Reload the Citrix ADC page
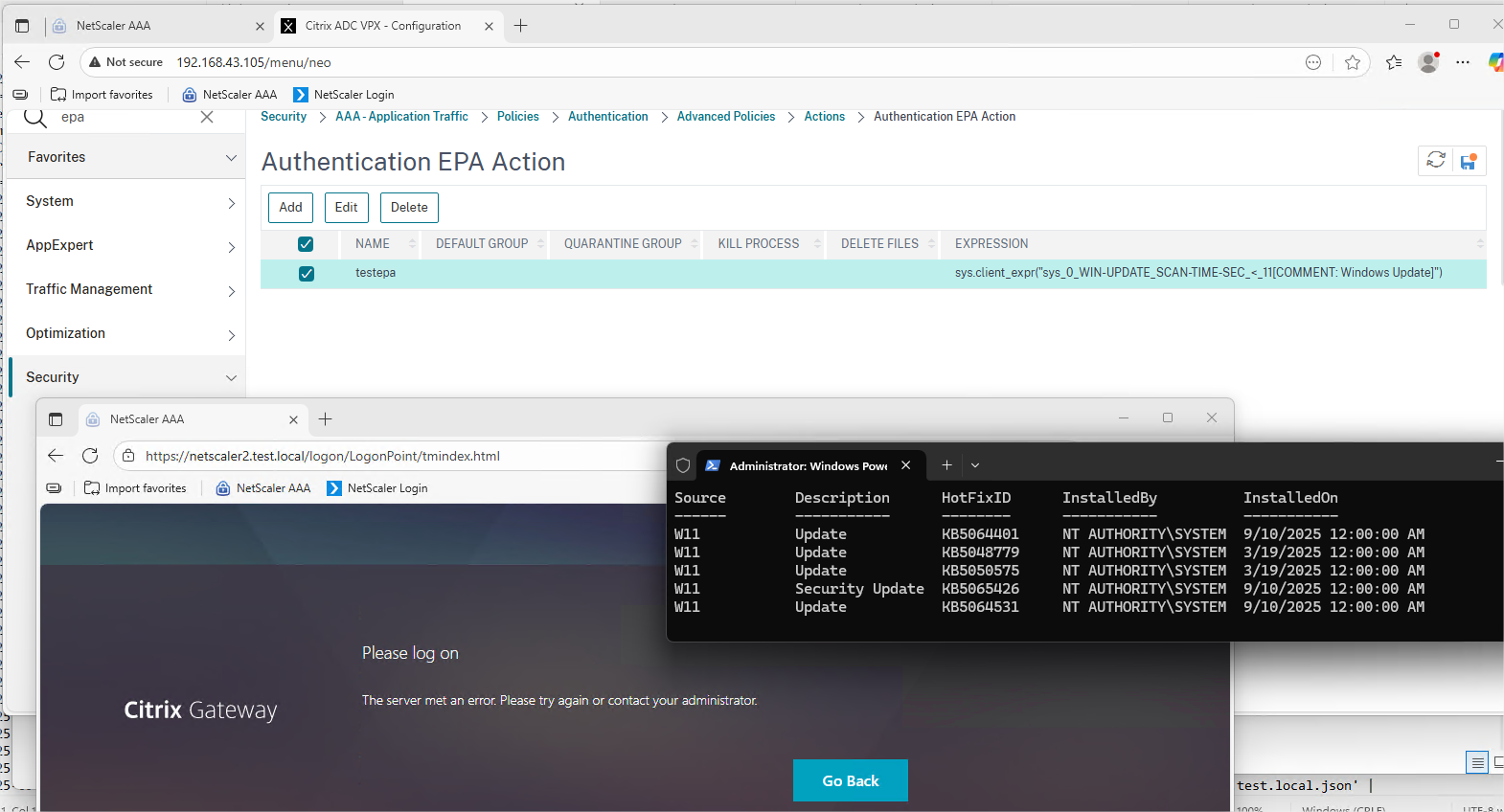1504x812 pixels. click(57, 62)
